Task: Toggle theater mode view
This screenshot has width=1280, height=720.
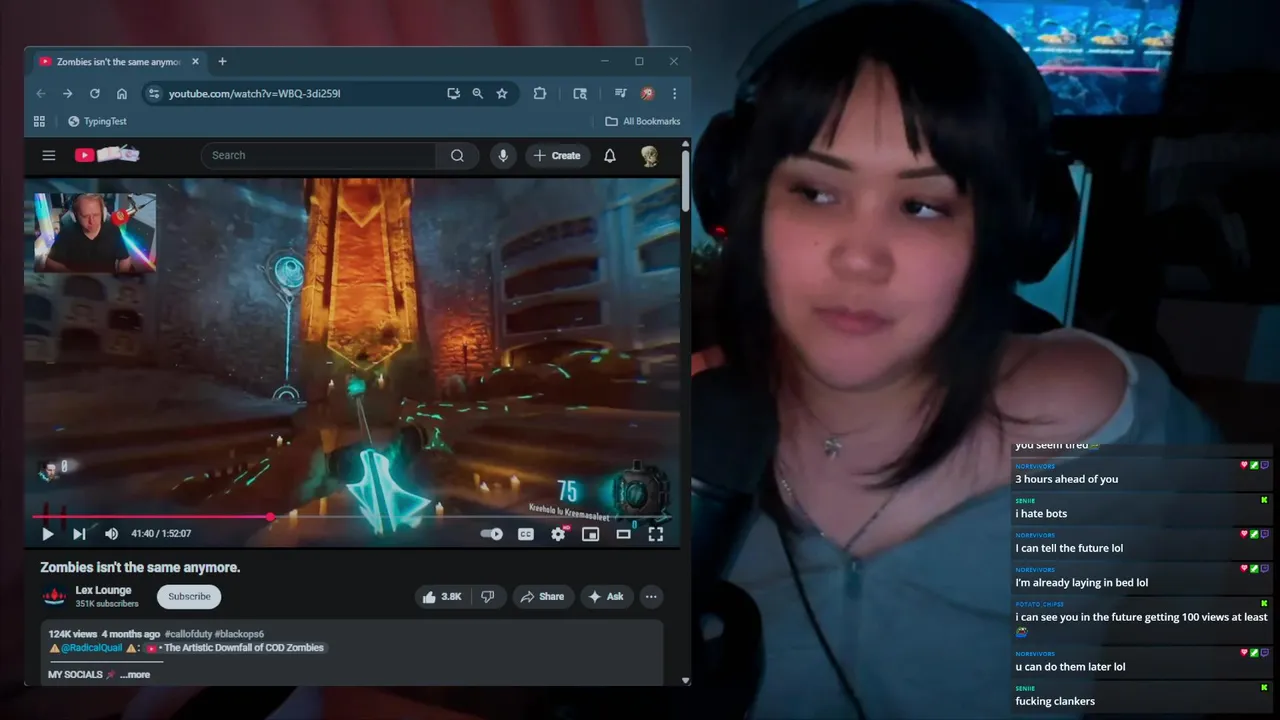Action: 623,534
